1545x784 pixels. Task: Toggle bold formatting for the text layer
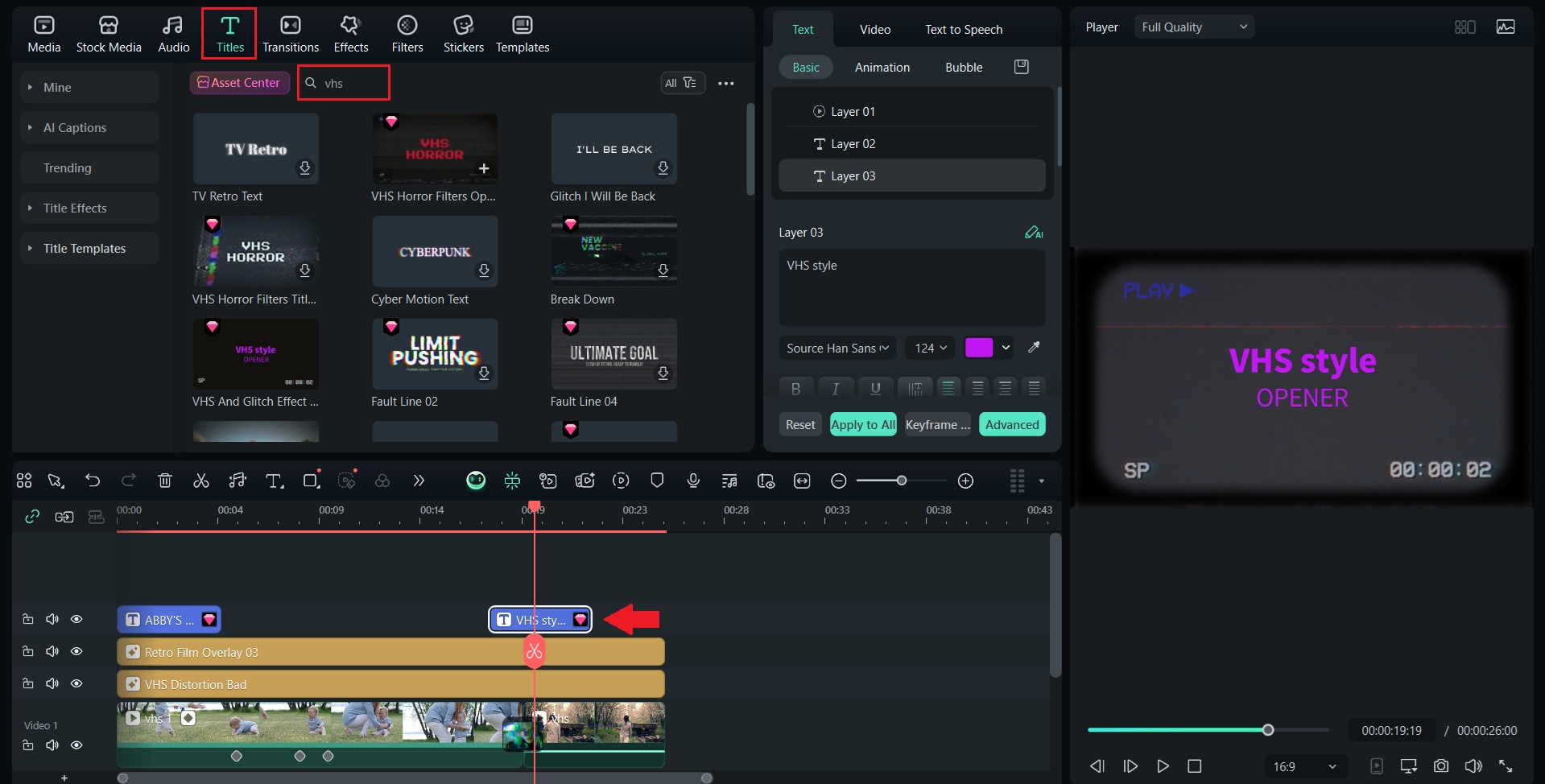(795, 388)
